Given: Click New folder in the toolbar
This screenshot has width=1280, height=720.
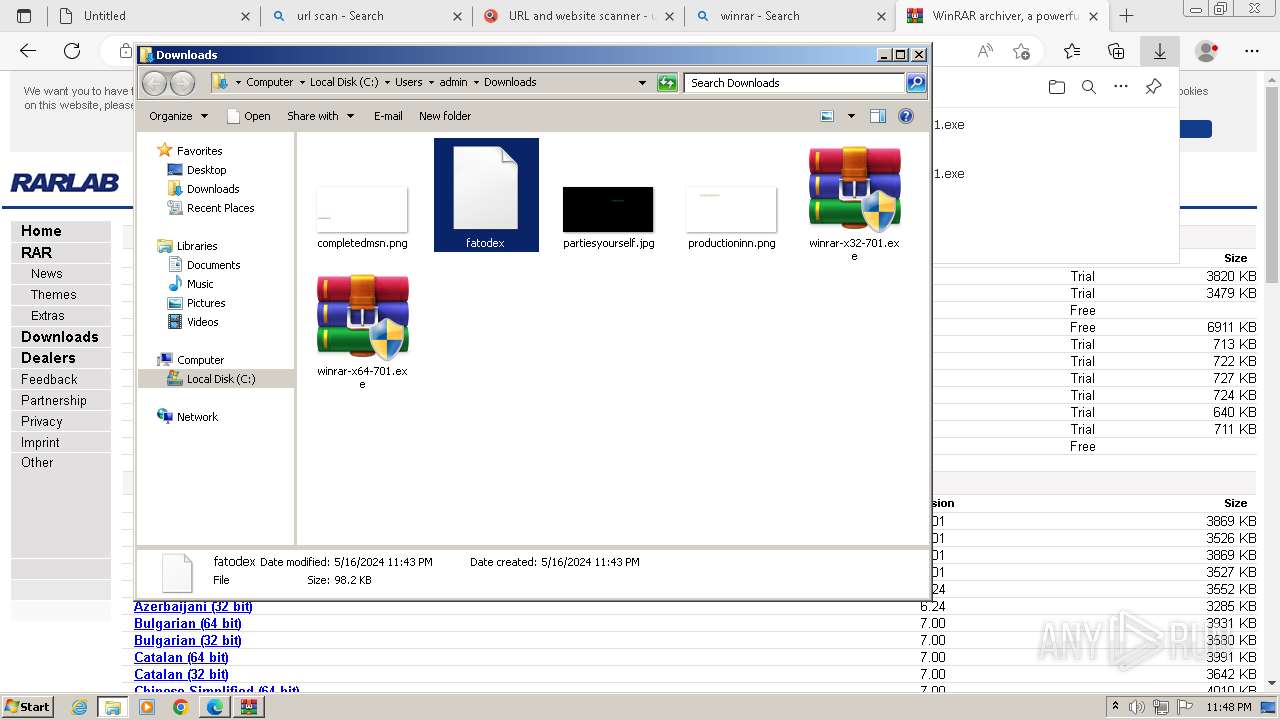Looking at the screenshot, I should tap(445, 116).
